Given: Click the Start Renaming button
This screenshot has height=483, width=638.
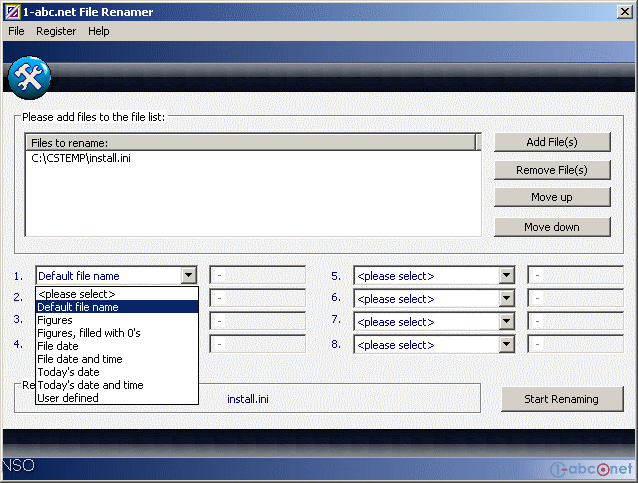Looking at the screenshot, I should click(x=562, y=399).
